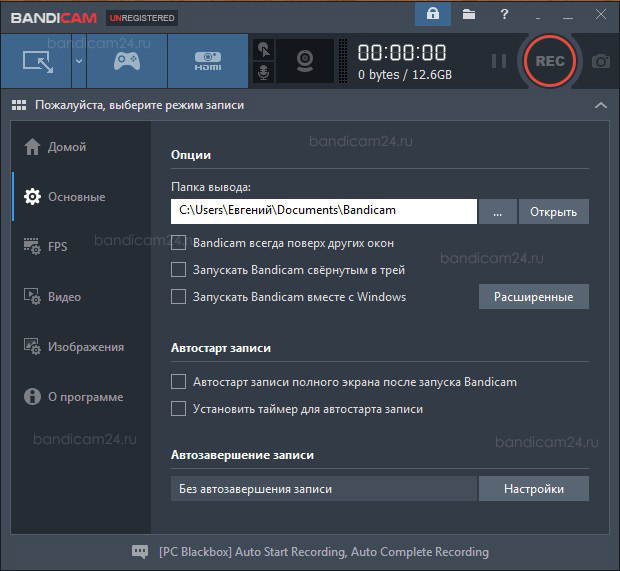This screenshot has height=571, width=620.
Task: Open the FPS settings tab
Action: click(x=81, y=246)
